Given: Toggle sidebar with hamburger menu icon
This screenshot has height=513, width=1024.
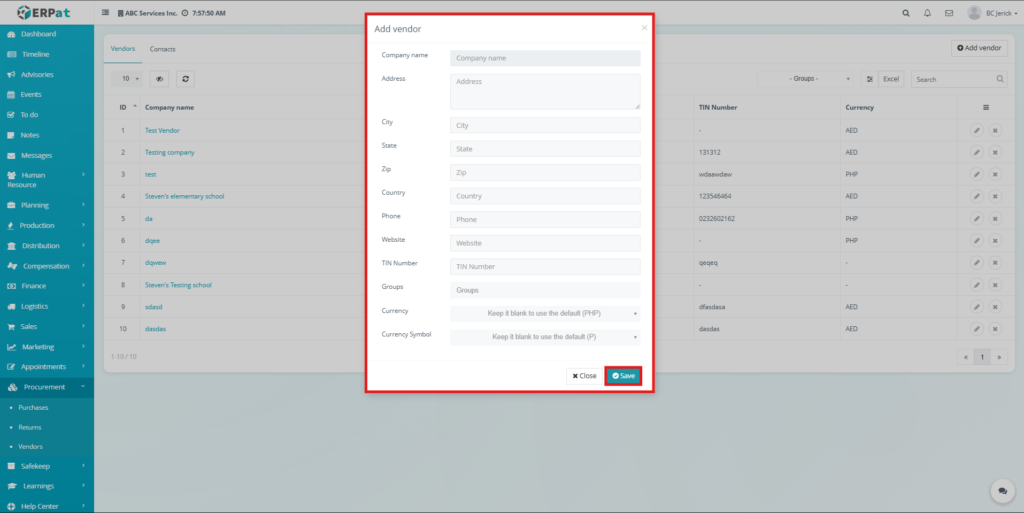Looking at the screenshot, I should tap(105, 12).
